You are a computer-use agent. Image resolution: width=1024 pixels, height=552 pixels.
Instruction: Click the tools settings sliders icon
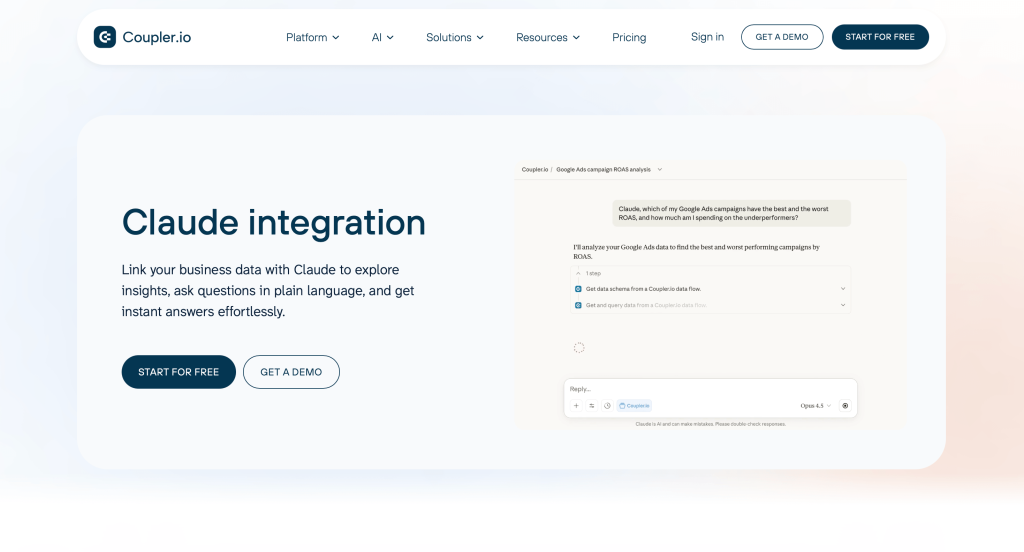[592, 406]
